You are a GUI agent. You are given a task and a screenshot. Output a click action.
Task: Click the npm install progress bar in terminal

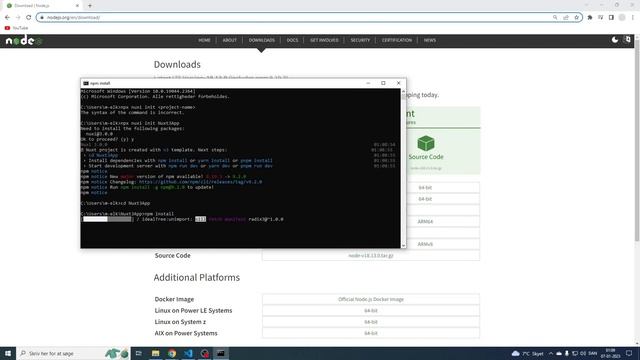[108, 219]
